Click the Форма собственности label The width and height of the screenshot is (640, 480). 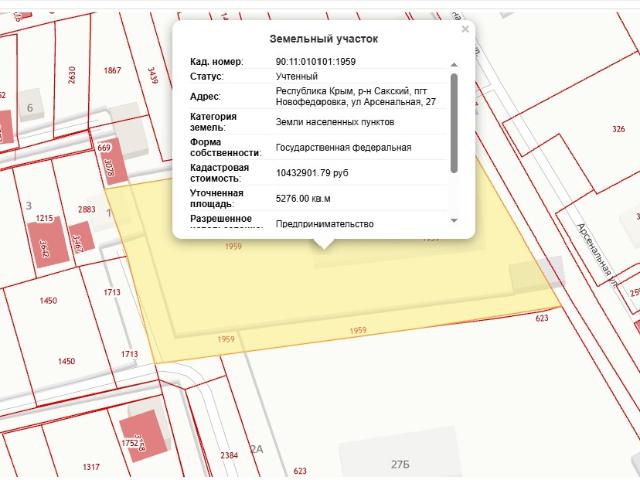[225, 147]
